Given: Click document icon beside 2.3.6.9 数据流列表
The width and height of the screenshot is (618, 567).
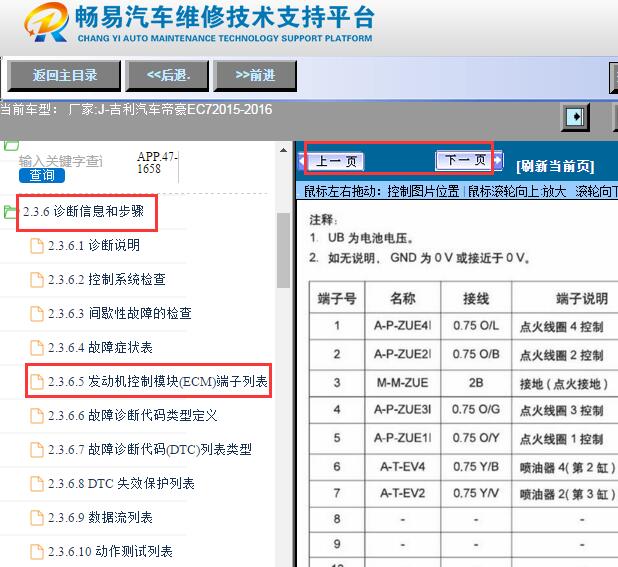Looking at the screenshot, I should click(37, 518).
